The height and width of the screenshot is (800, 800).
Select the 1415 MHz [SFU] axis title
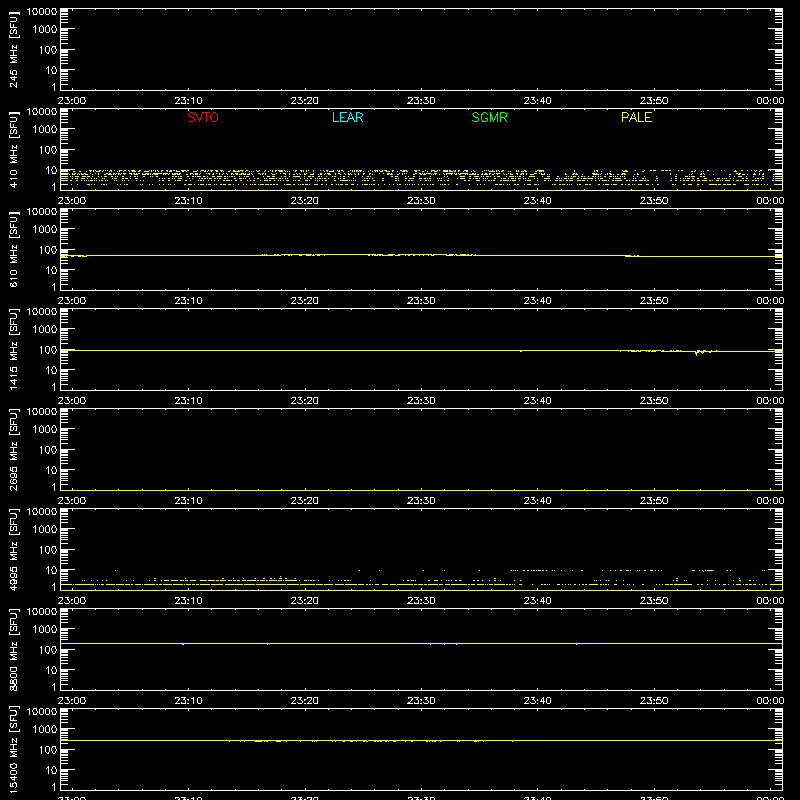(x=14, y=349)
